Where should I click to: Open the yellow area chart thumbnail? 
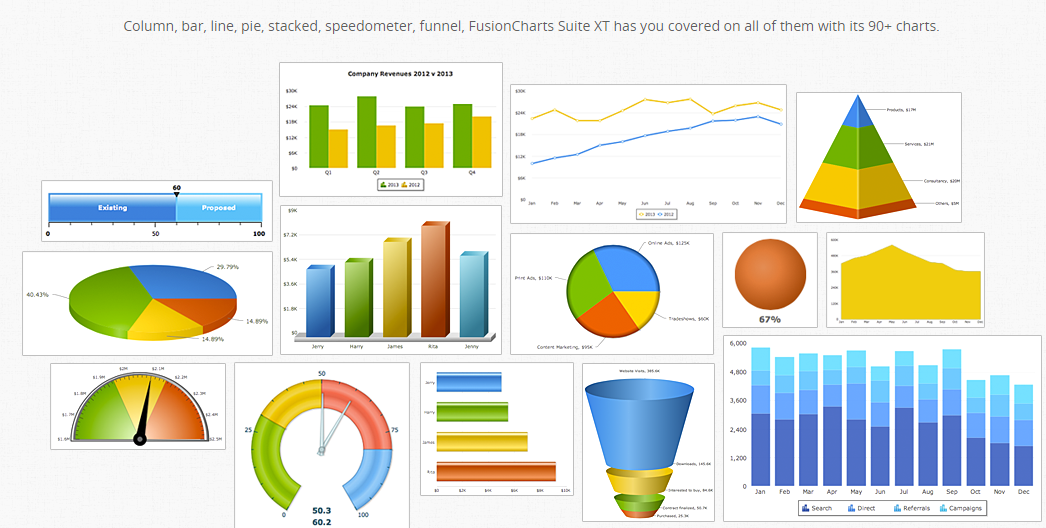[x=905, y=280]
